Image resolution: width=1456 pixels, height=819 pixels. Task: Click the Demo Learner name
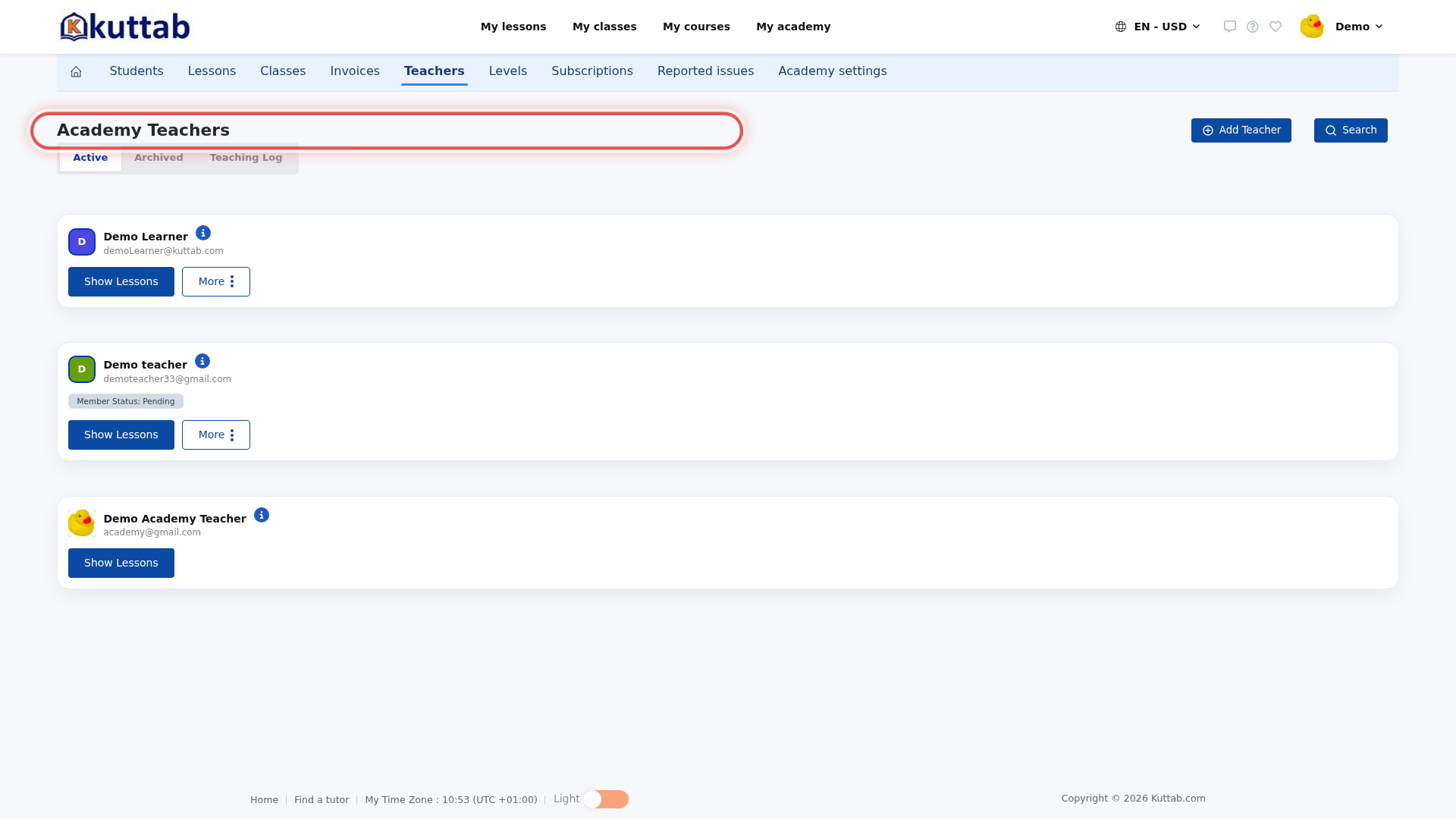(146, 237)
